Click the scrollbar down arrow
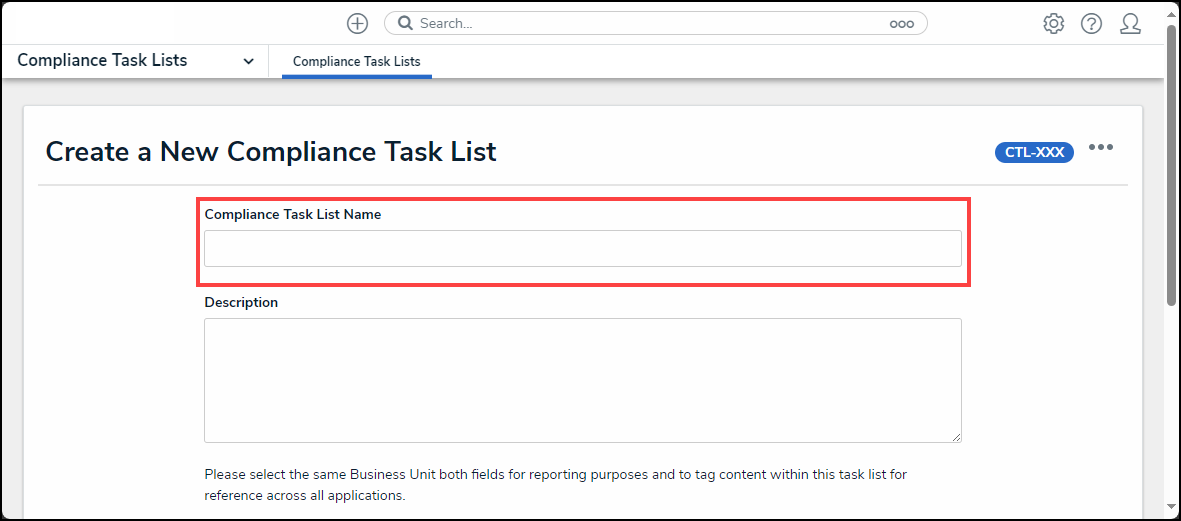 click(1171, 507)
